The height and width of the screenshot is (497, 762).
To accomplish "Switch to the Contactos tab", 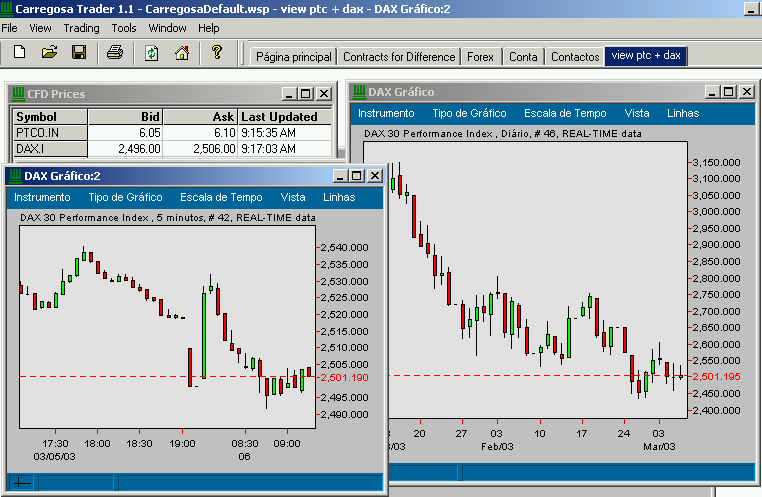I will 575,57.
